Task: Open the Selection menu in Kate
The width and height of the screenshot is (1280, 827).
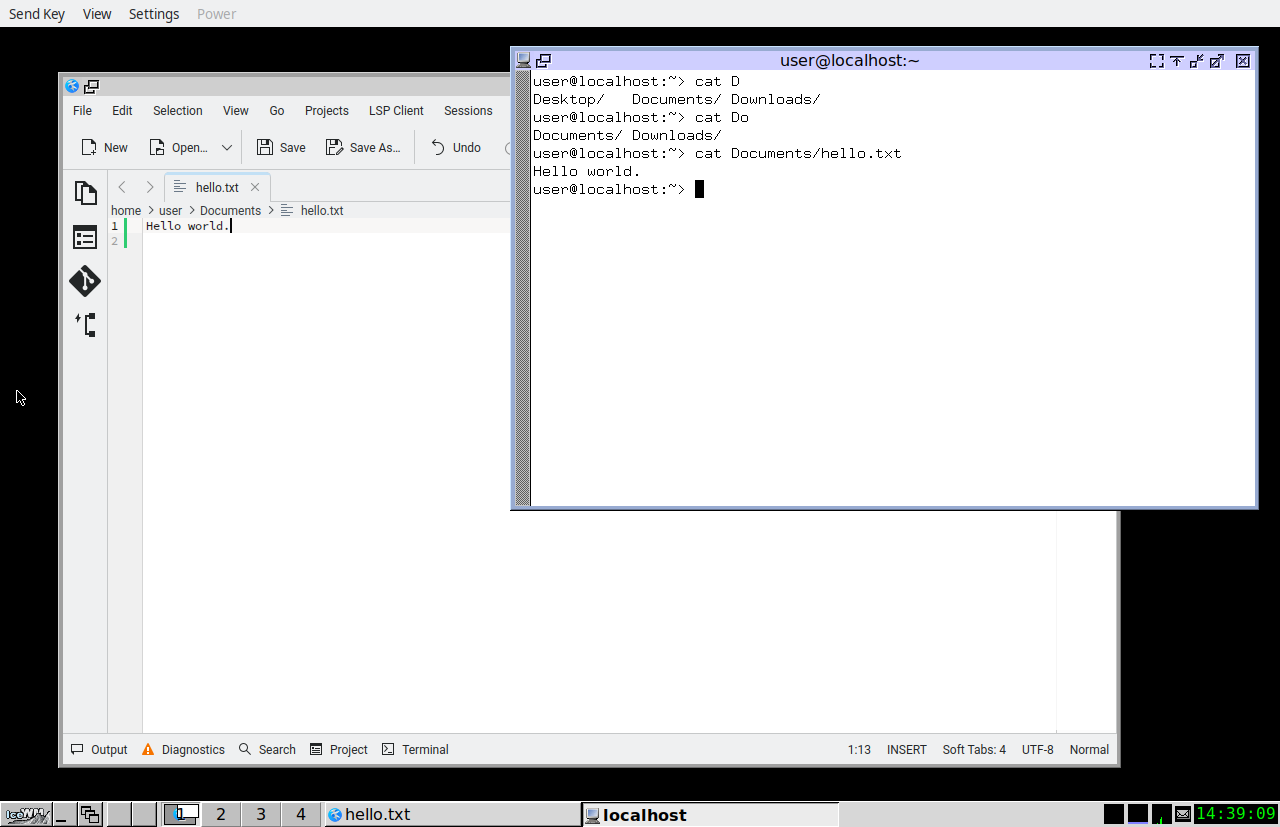Action: click(x=178, y=111)
